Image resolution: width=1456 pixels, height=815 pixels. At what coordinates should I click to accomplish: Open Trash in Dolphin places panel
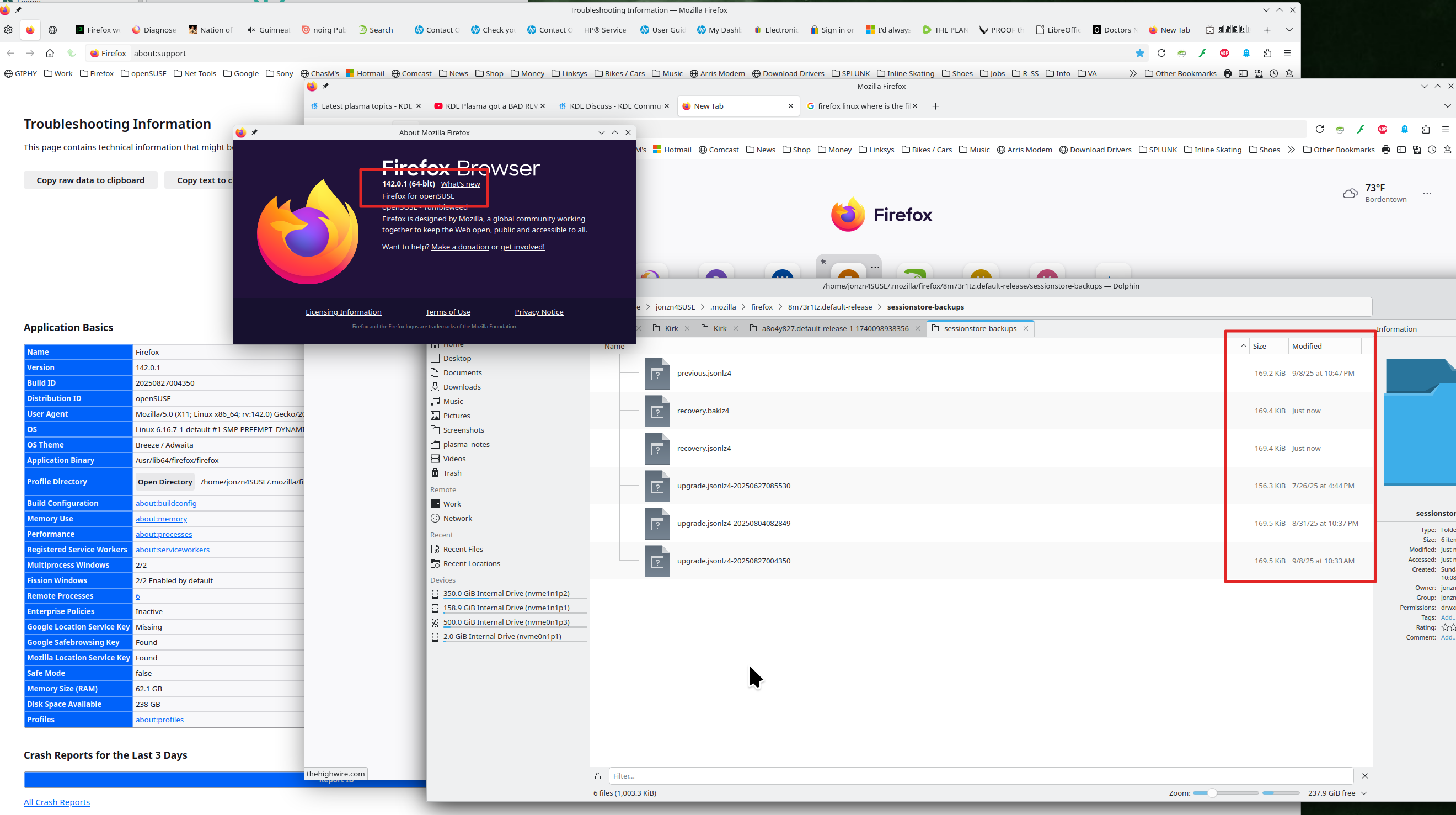pyautogui.click(x=452, y=473)
